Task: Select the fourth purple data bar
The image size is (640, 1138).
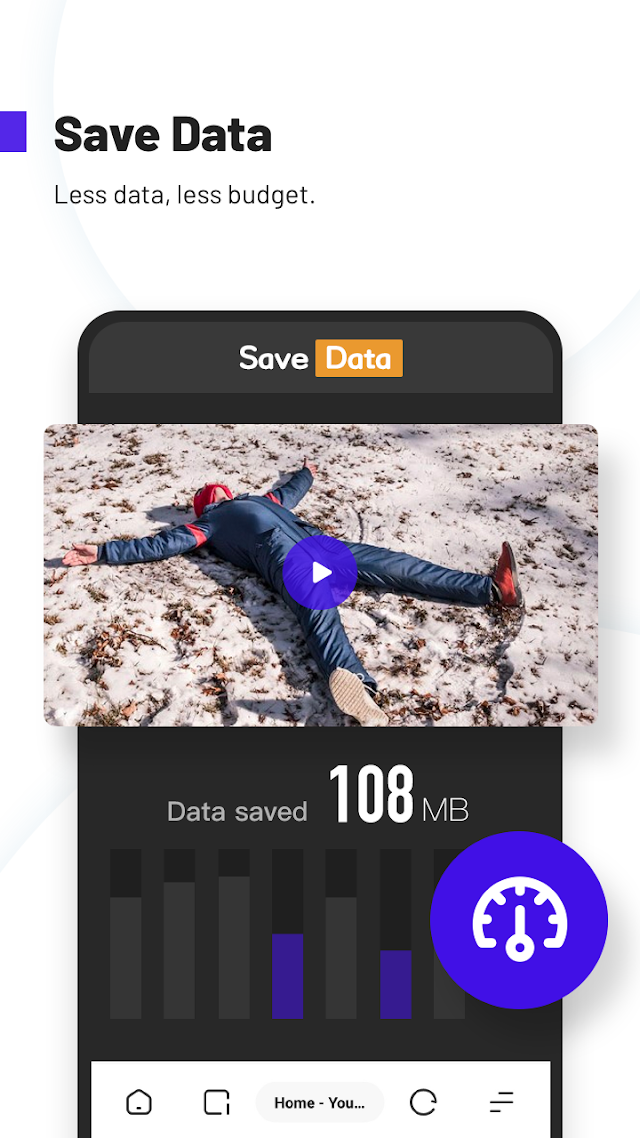Action: point(287,976)
